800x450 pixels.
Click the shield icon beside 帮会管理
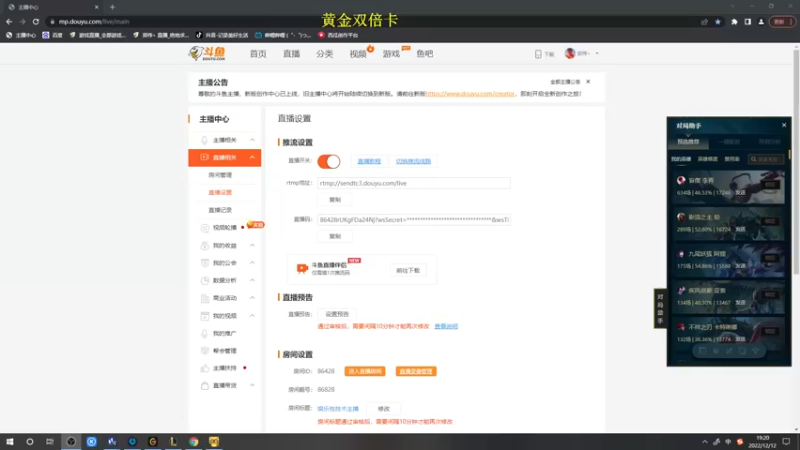pos(205,351)
